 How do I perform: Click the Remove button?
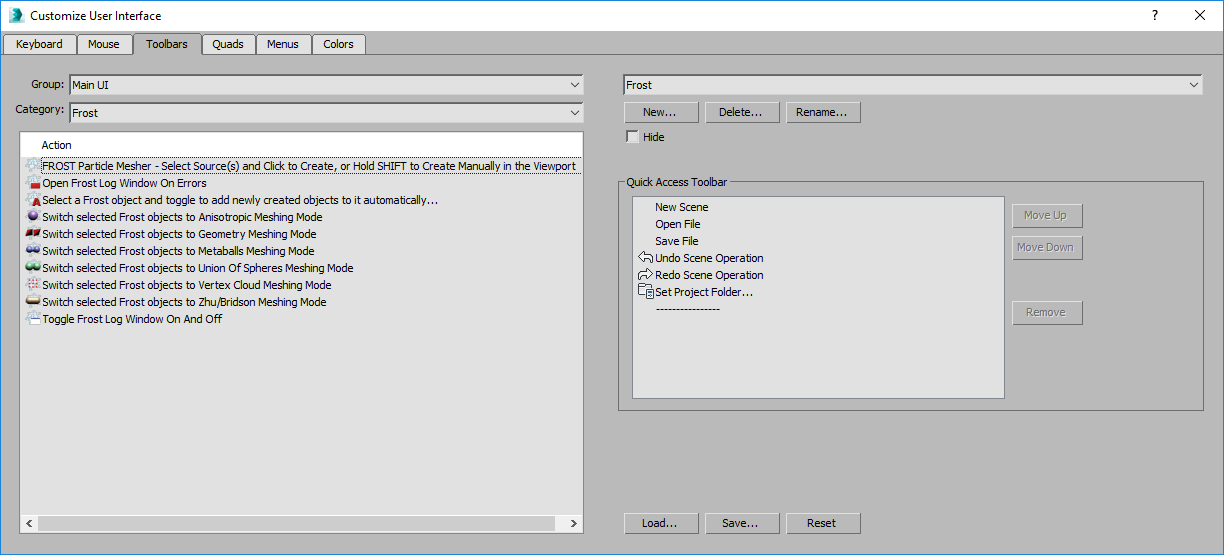point(1046,312)
